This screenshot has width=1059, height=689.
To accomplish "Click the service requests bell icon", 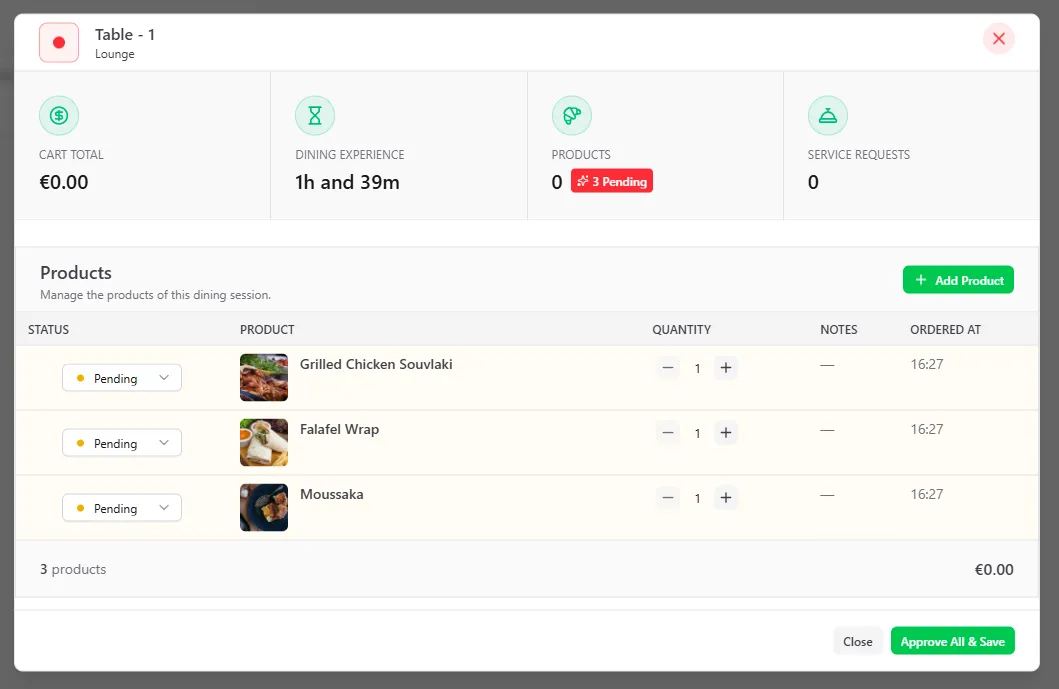I will pyautogui.click(x=828, y=116).
